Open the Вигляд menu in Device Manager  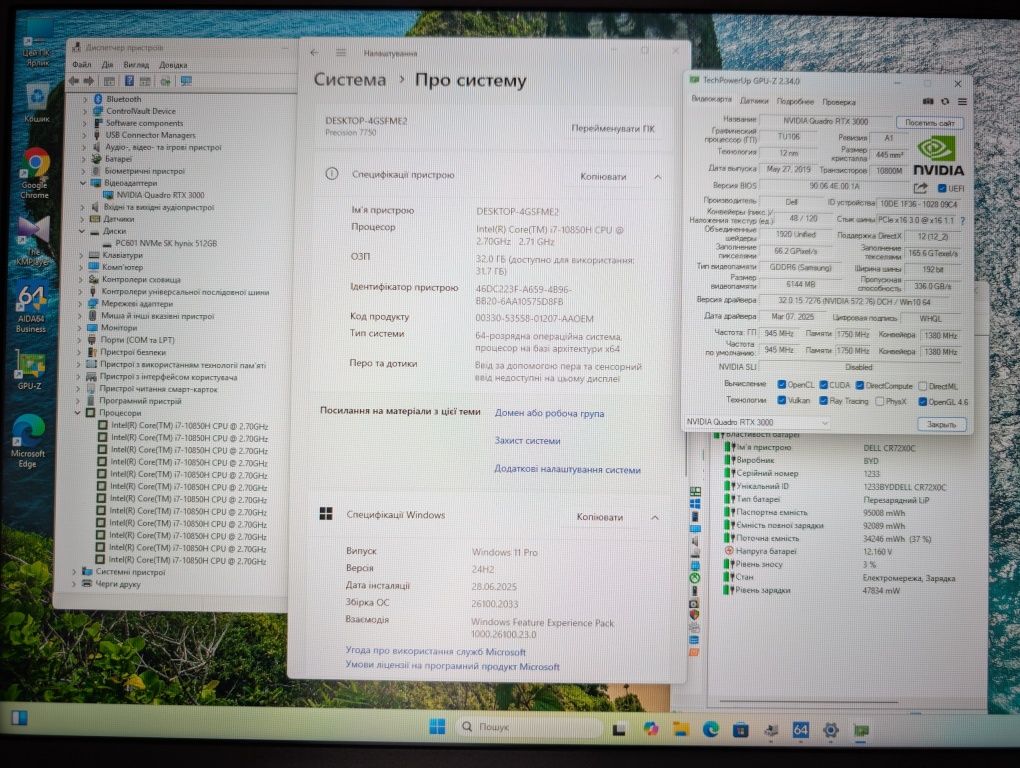(x=136, y=65)
